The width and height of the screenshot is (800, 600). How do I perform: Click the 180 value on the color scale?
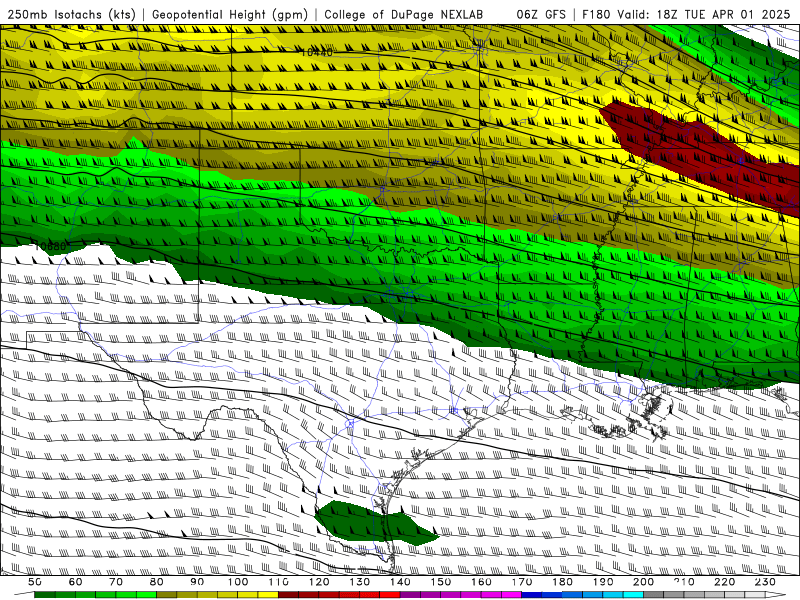click(x=562, y=582)
